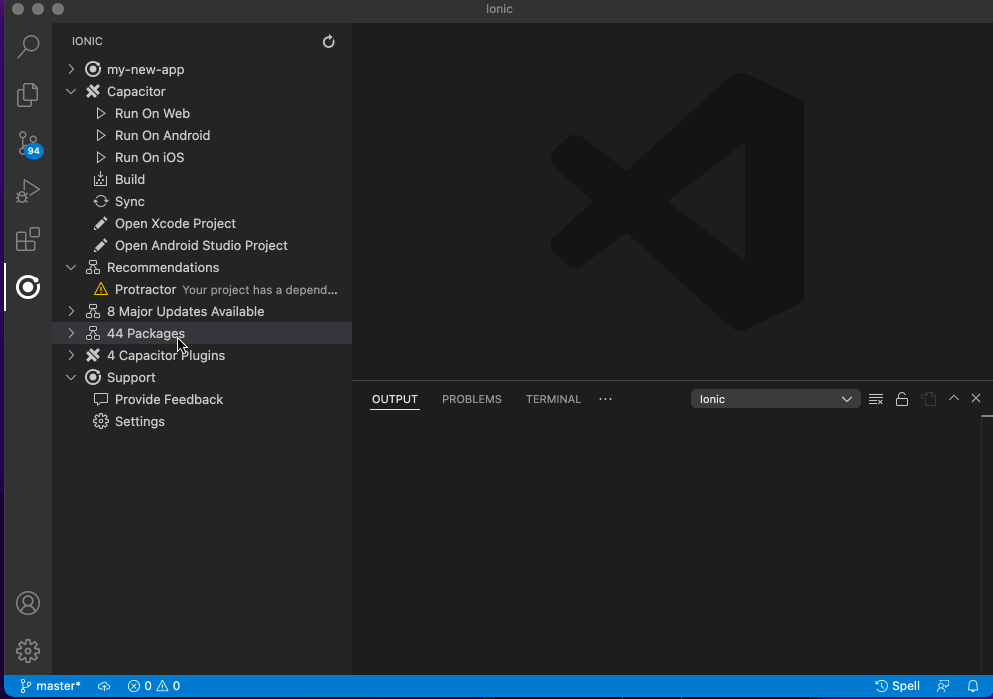Click Open Xcode Project
The width and height of the screenshot is (993, 699).
point(175,223)
